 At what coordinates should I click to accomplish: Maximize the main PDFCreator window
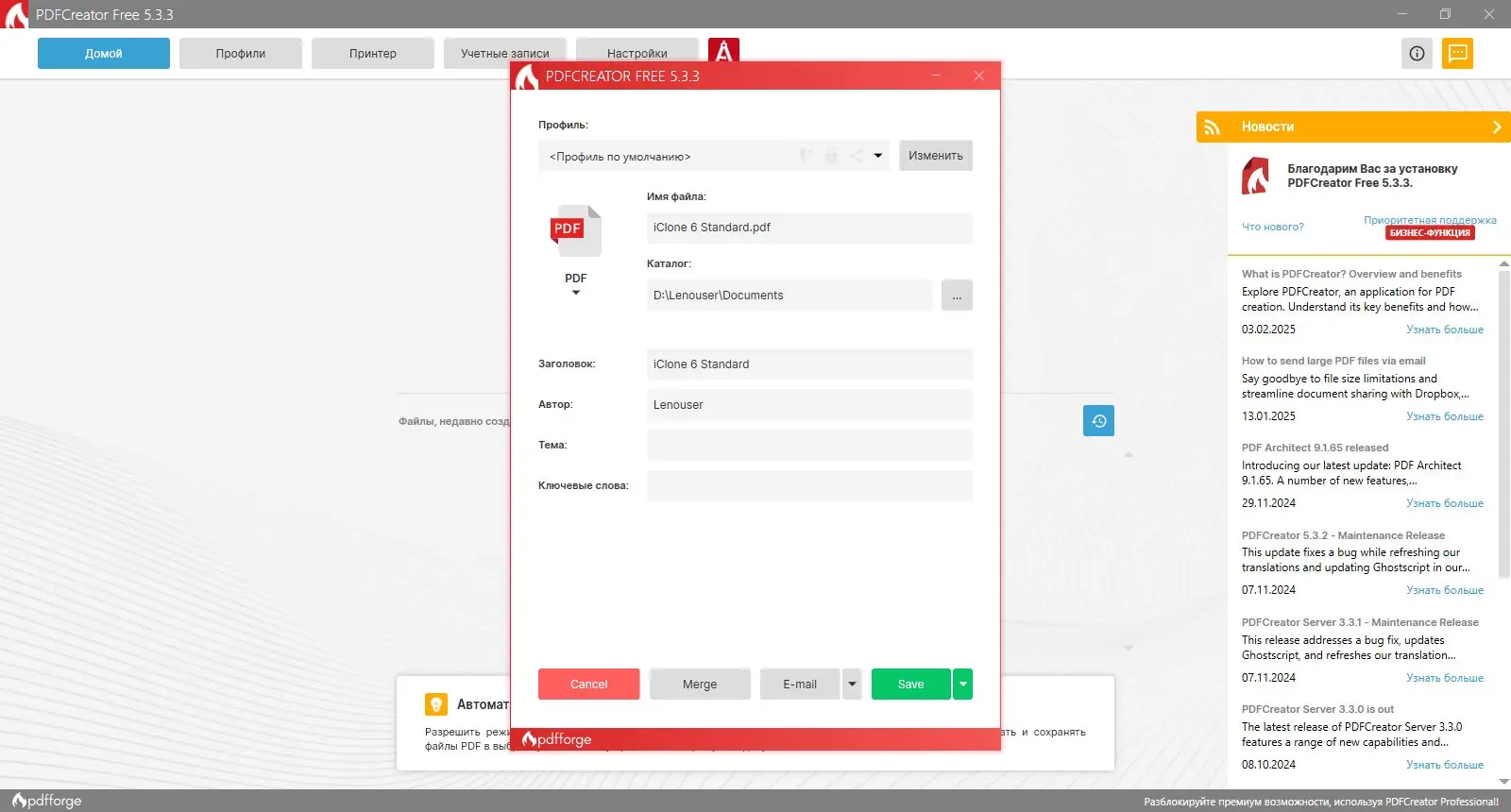[1445, 14]
